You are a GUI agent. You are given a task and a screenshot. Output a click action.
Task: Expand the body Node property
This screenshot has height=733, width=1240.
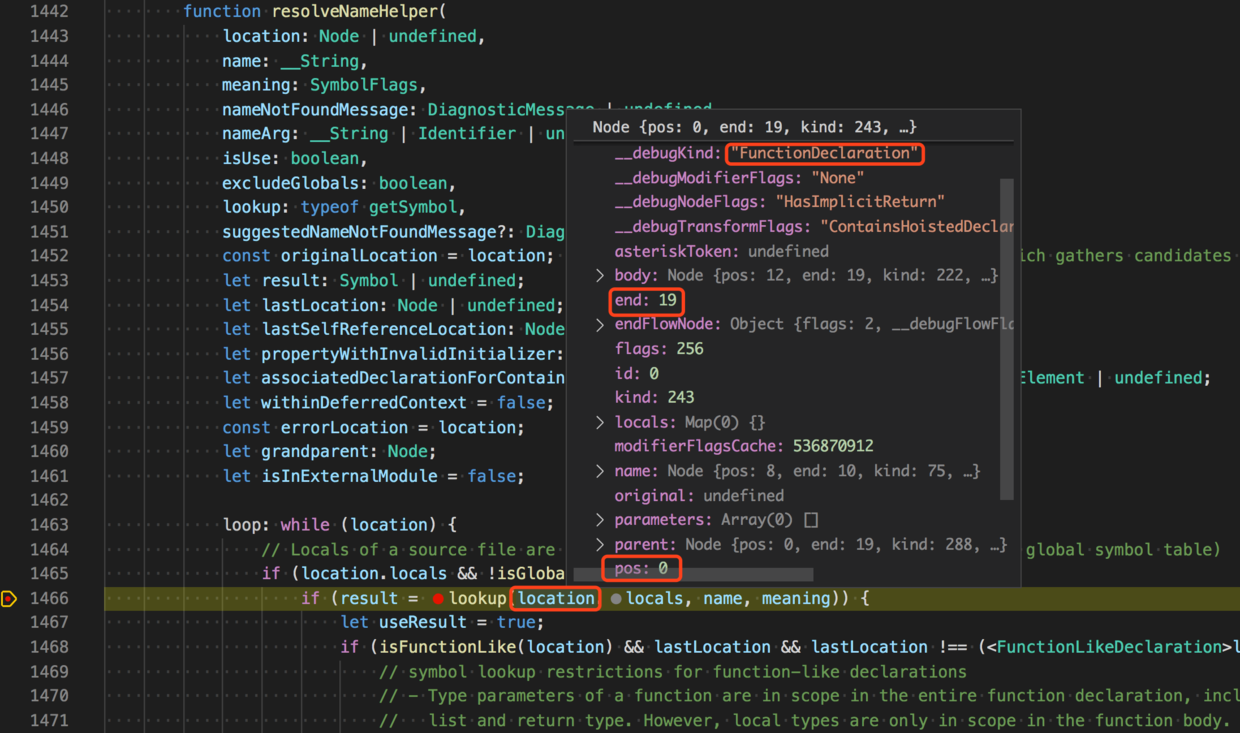(x=598, y=275)
